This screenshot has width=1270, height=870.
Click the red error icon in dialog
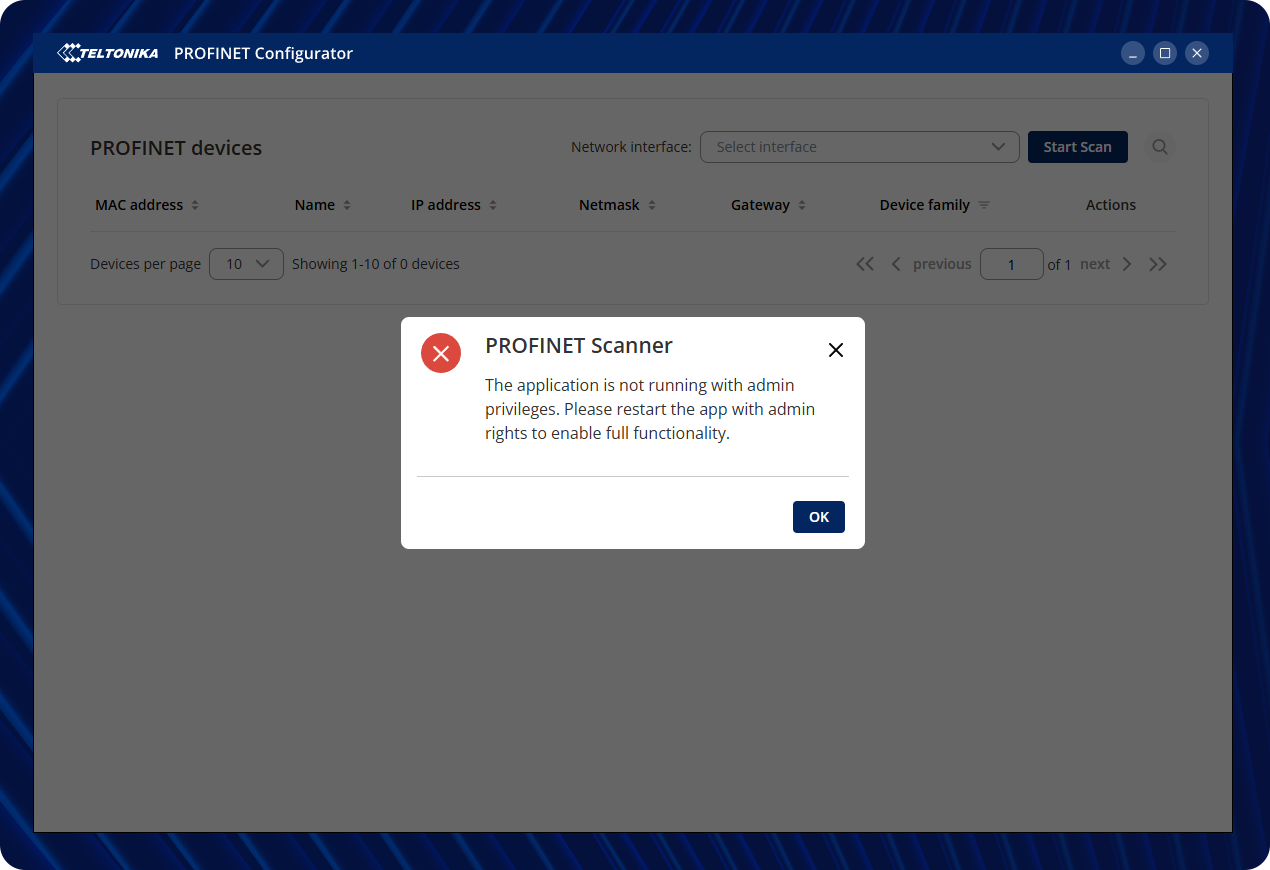click(x=441, y=353)
